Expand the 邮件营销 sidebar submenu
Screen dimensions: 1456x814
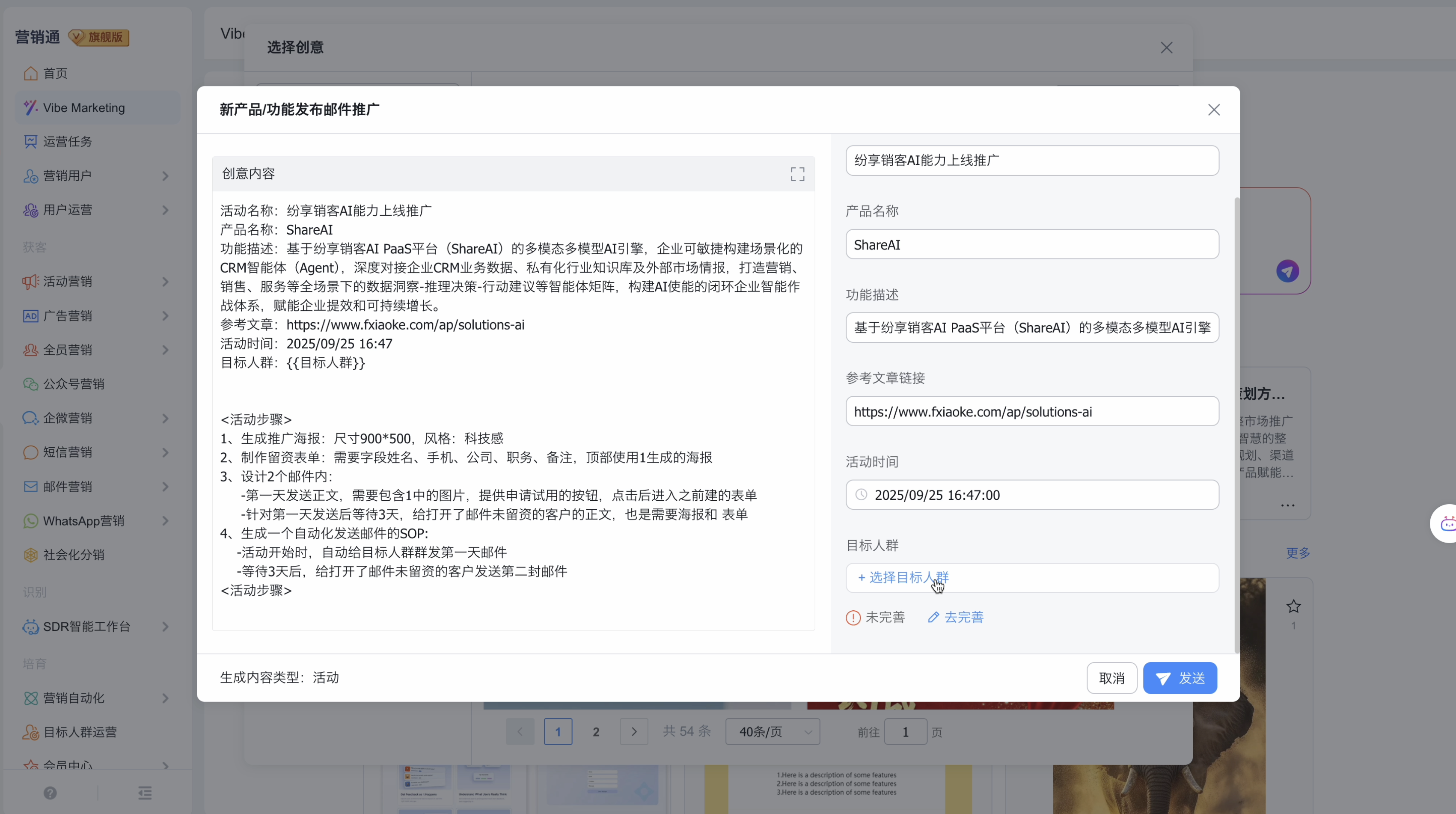click(x=165, y=487)
